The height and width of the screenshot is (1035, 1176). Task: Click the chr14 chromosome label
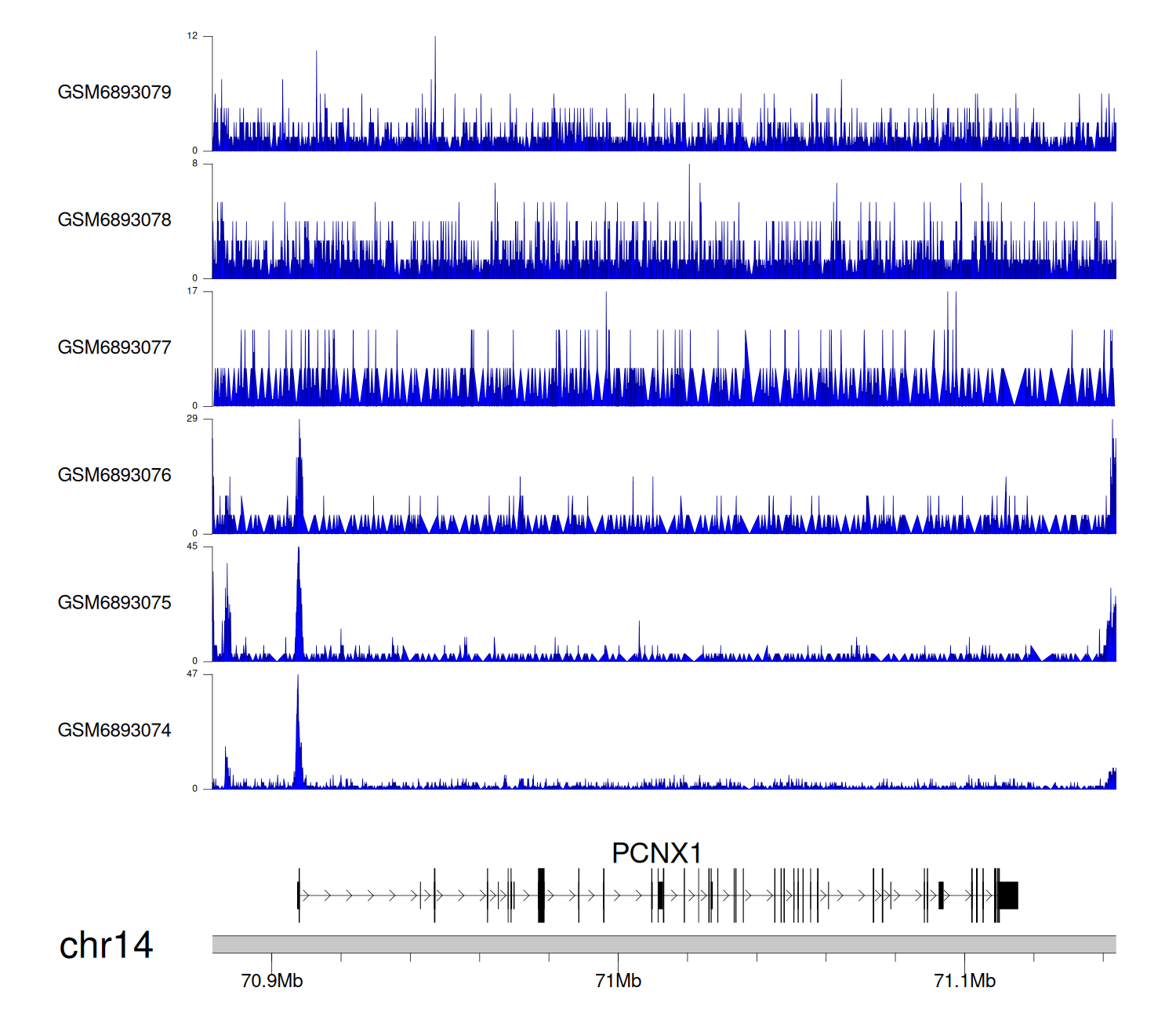pyautogui.click(x=106, y=946)
